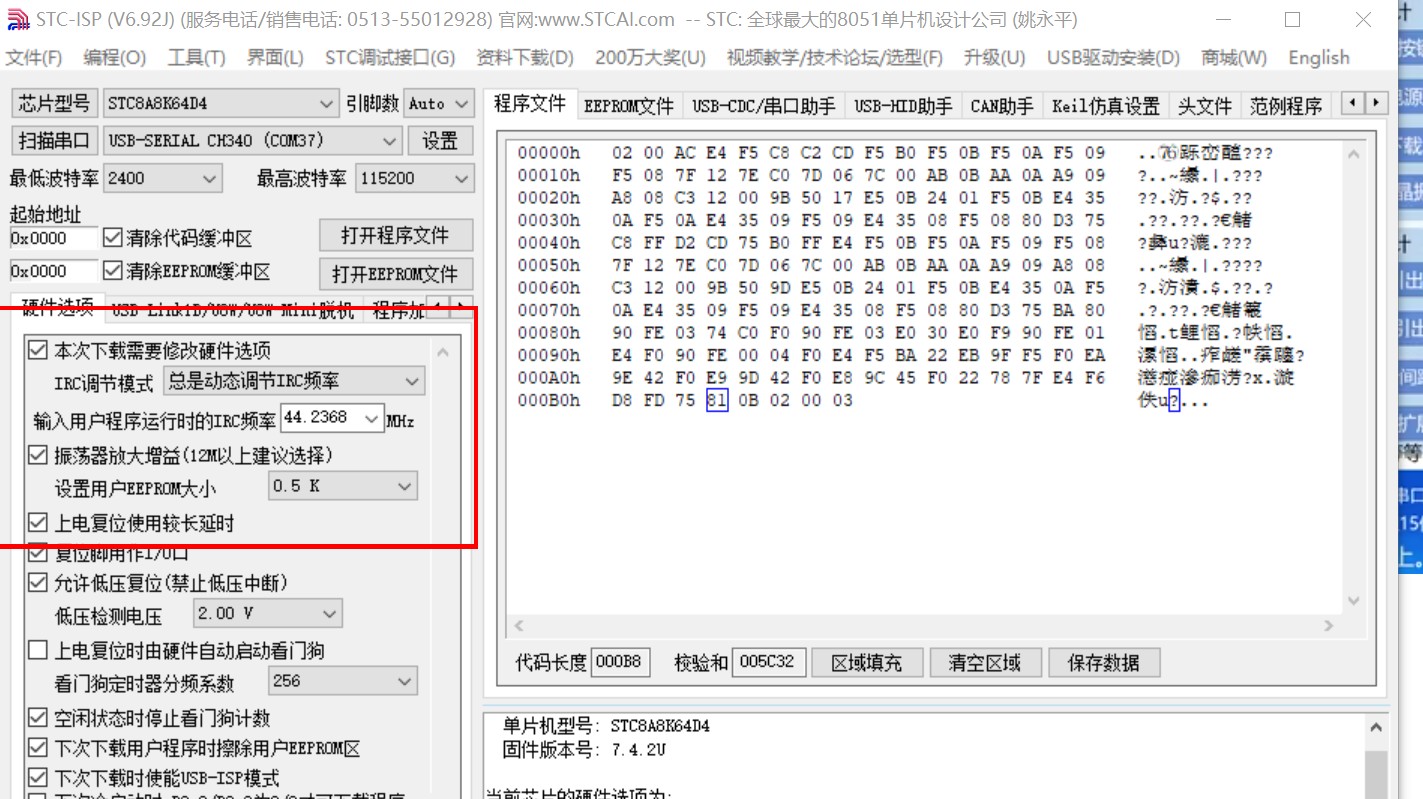Open the 资料下载(D) menu
The width and height of the screenshot is (1423, 799).
[525, 58]
